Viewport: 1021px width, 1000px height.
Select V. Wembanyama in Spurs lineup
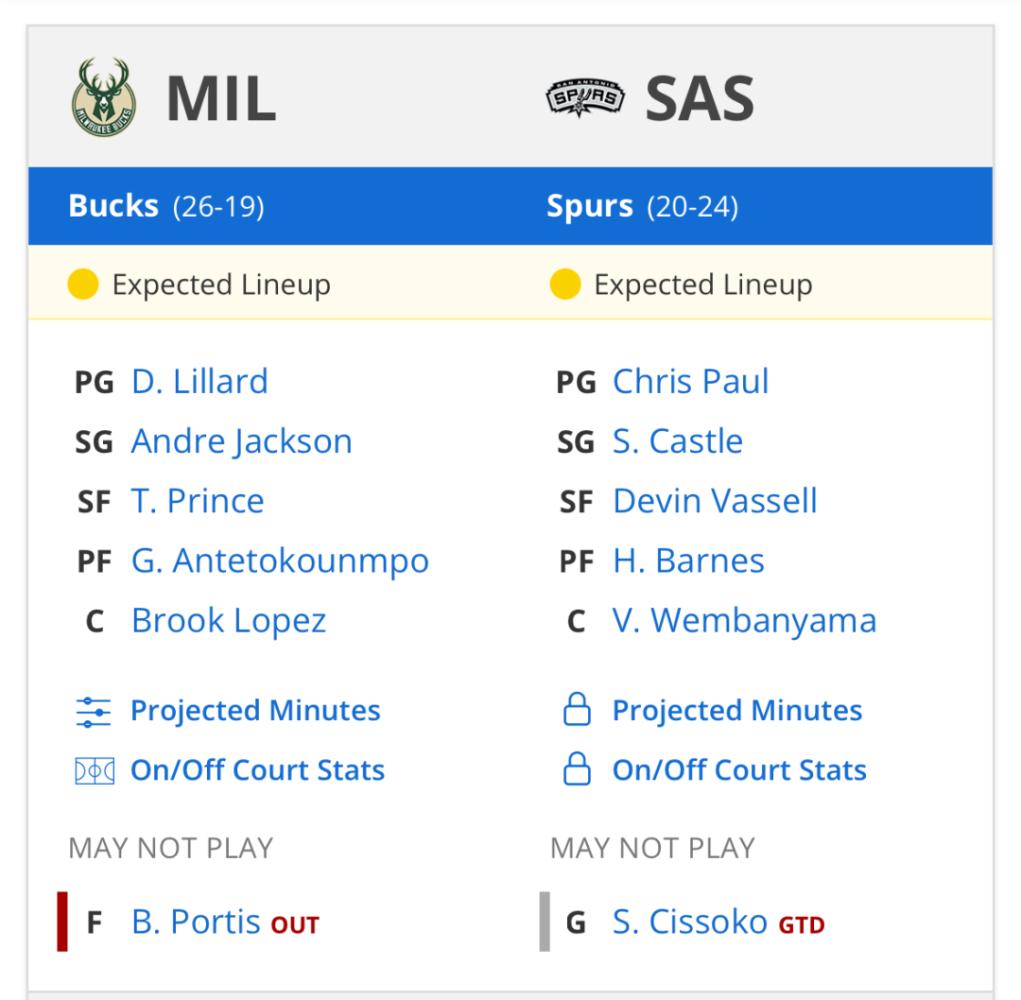click(x=744, y=621)
